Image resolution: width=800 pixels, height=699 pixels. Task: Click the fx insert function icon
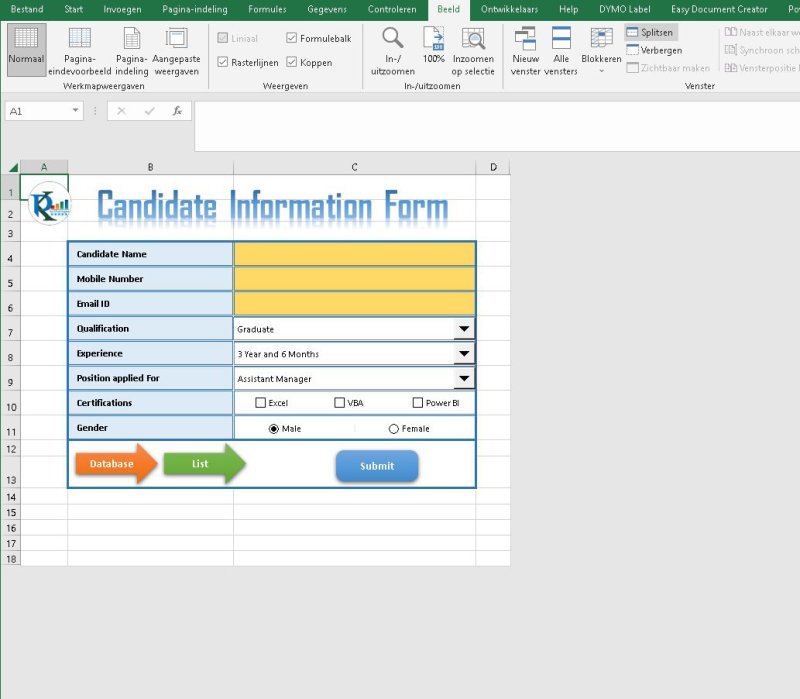[x=177, y=111]
